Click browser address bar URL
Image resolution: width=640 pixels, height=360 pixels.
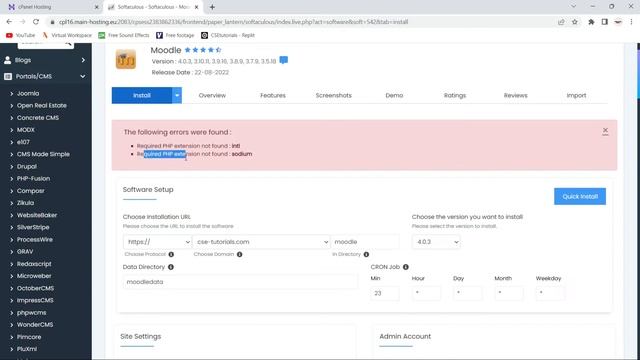[x=233, y=22]
